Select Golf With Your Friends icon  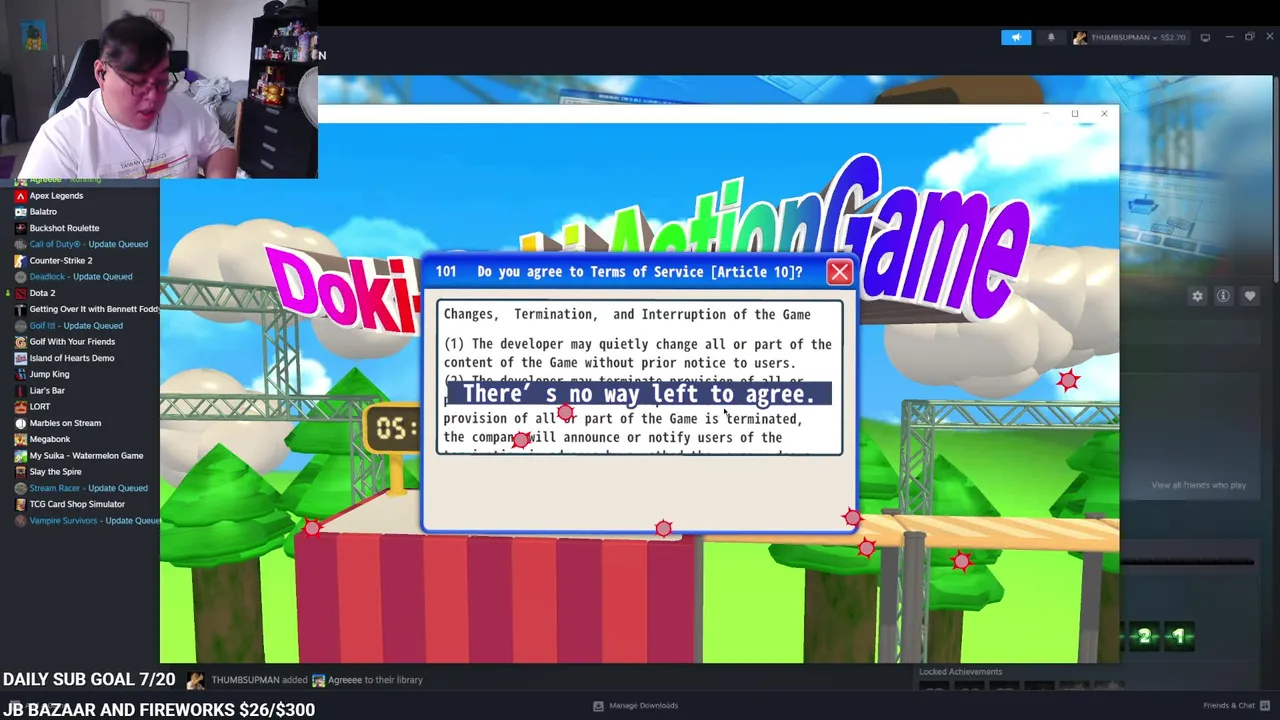[x=20, y=342]
